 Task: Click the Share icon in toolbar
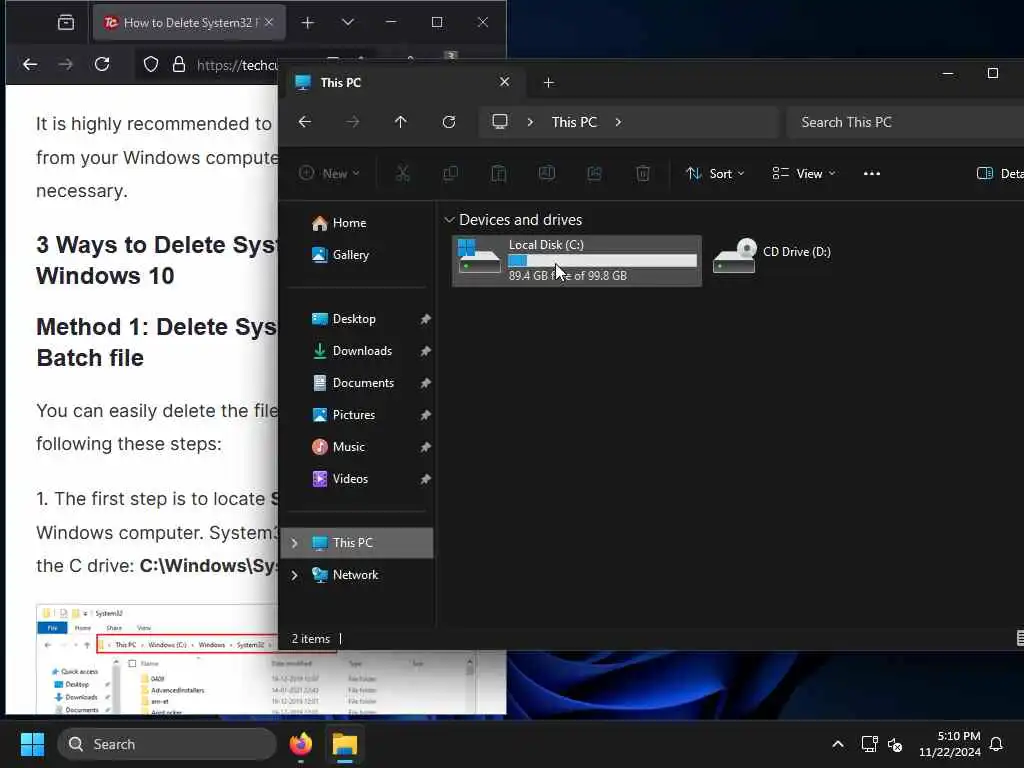click(x=594, y=173)
